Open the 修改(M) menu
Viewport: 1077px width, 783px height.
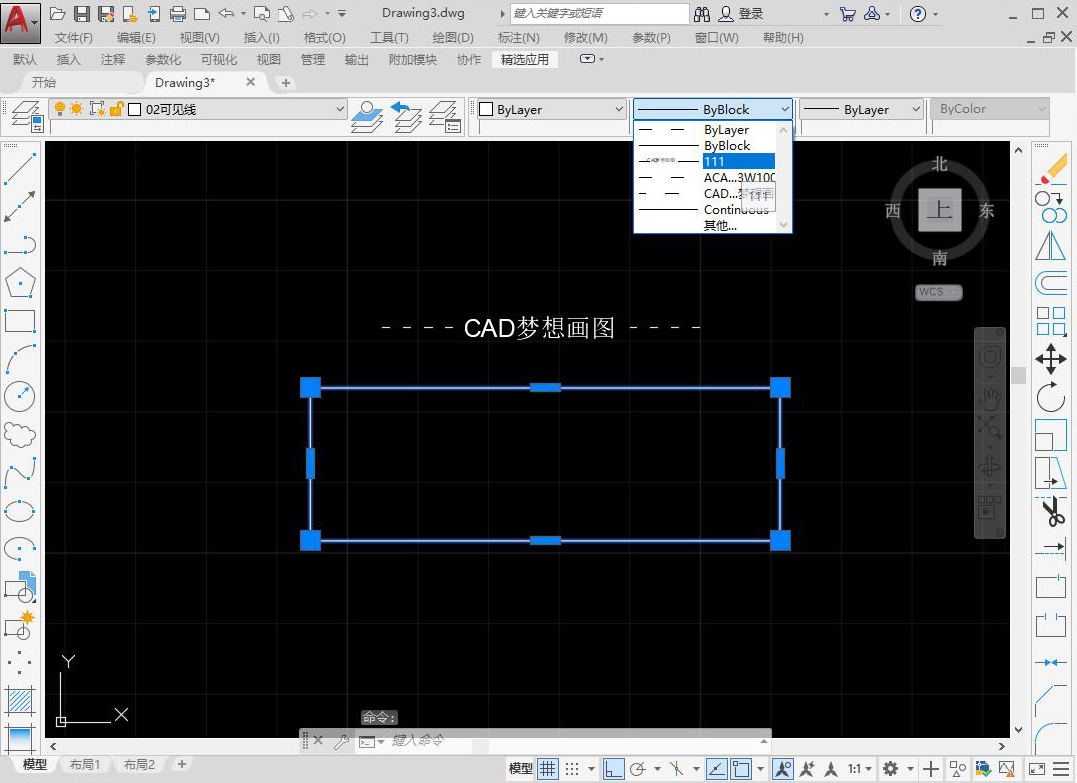(x=585, y=38)
